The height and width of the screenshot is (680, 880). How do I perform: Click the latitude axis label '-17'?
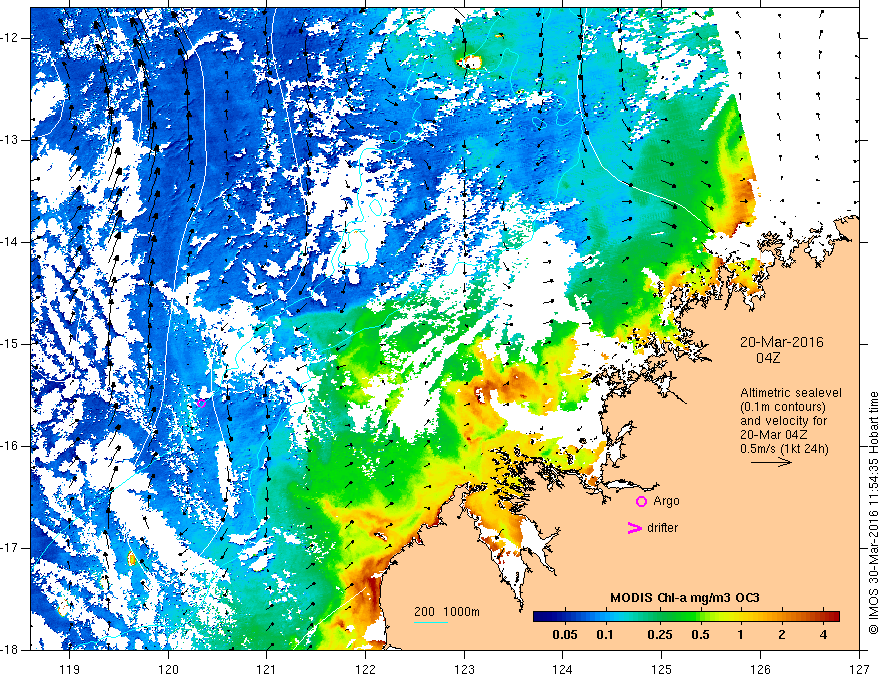(10, 548)
